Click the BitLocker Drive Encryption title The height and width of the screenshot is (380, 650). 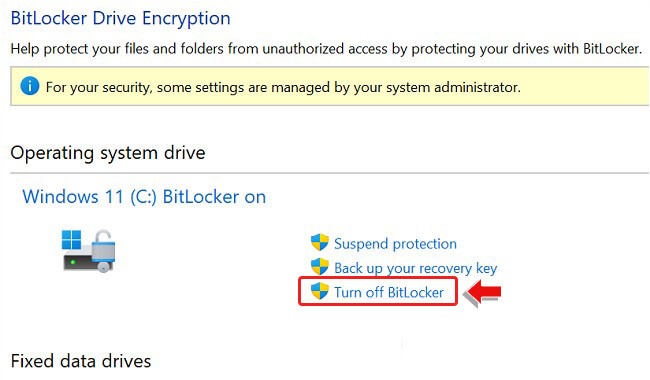point(120,19)
